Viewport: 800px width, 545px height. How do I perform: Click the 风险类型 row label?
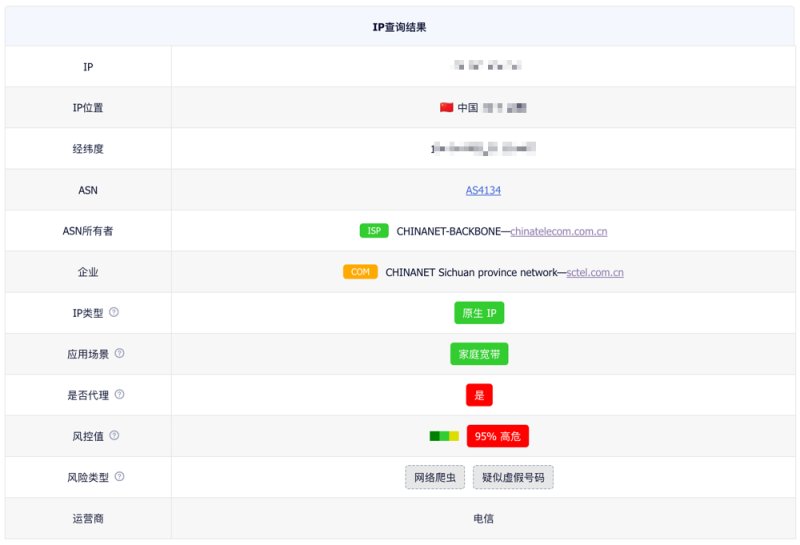click(x=88, y=478)
